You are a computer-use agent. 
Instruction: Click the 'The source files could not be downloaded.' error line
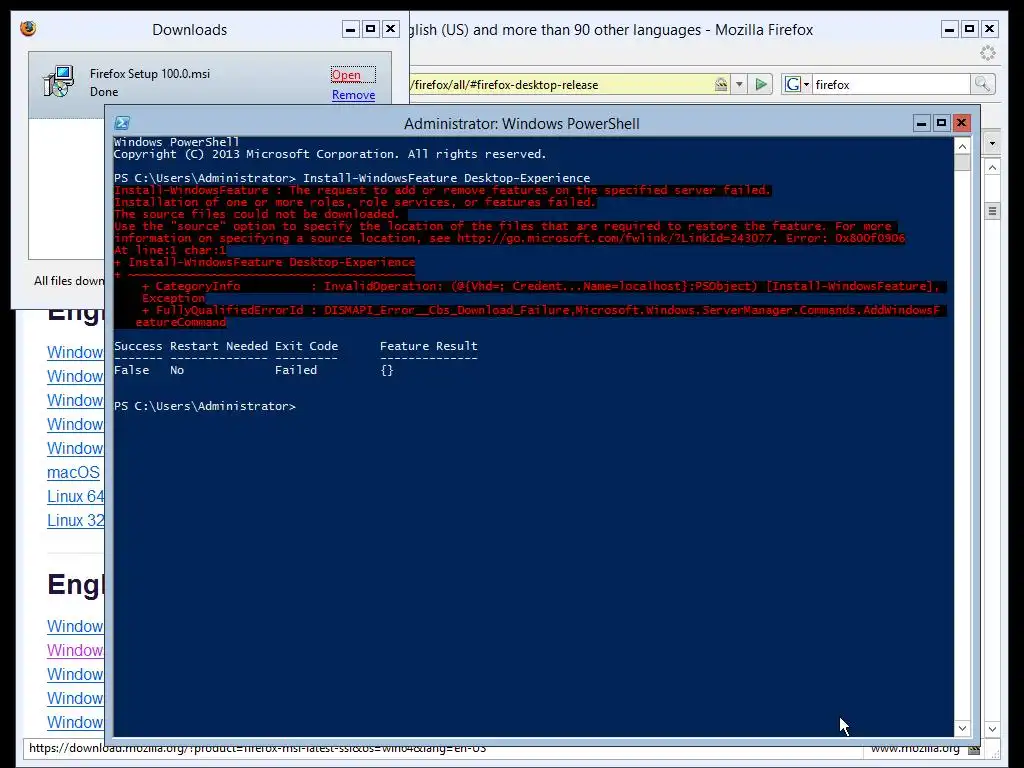(256, 214)
